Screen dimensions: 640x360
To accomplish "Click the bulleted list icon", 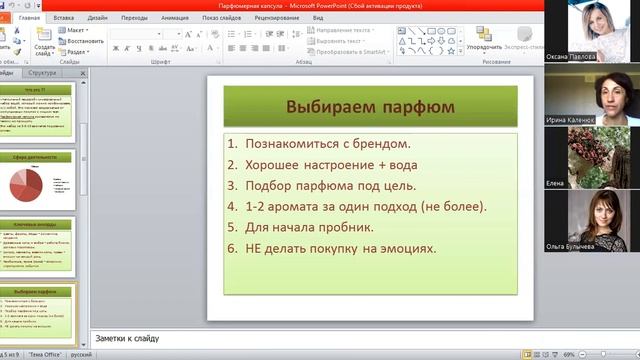I will (x=231, y=34).
